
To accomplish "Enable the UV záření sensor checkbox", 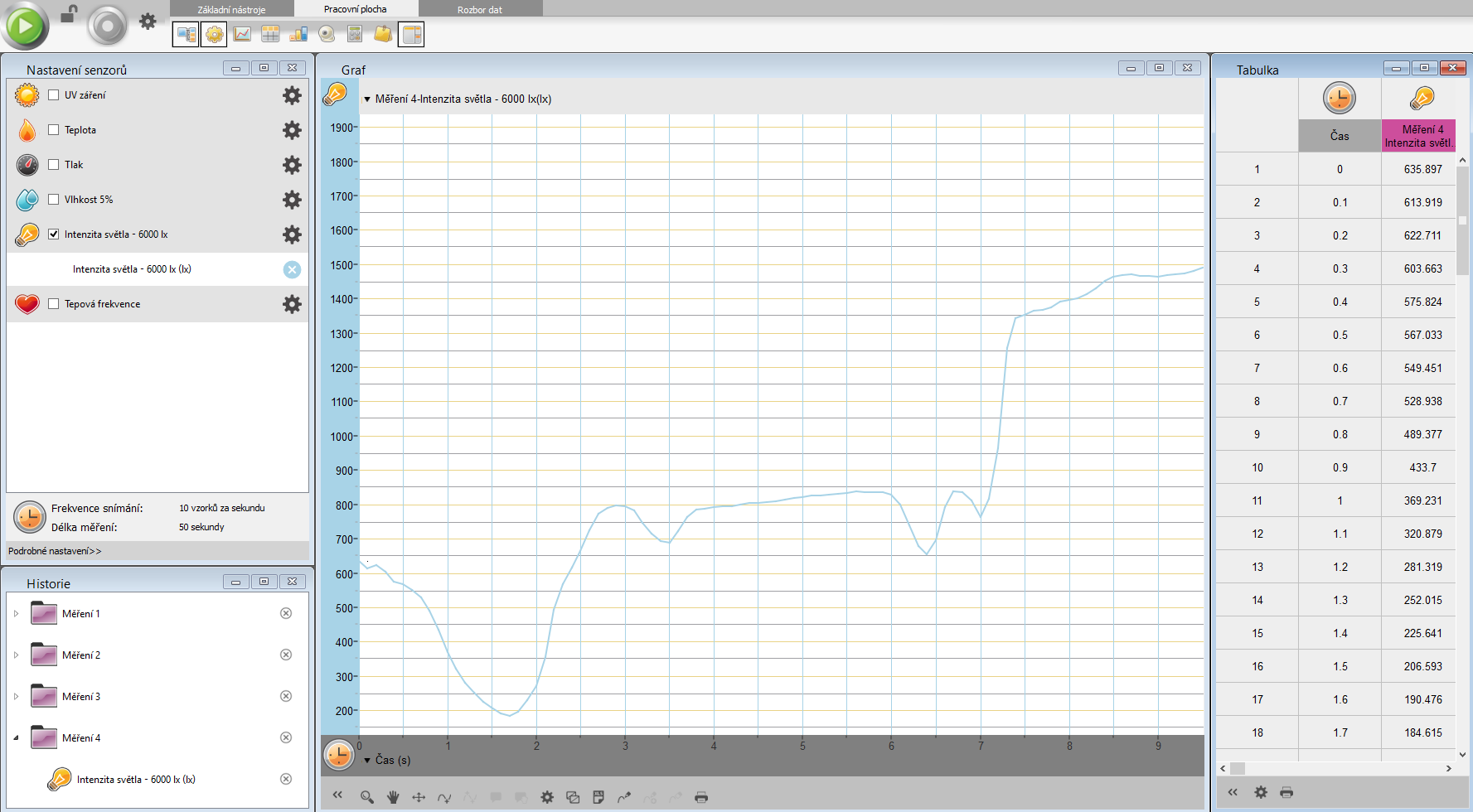I will 54,95.
